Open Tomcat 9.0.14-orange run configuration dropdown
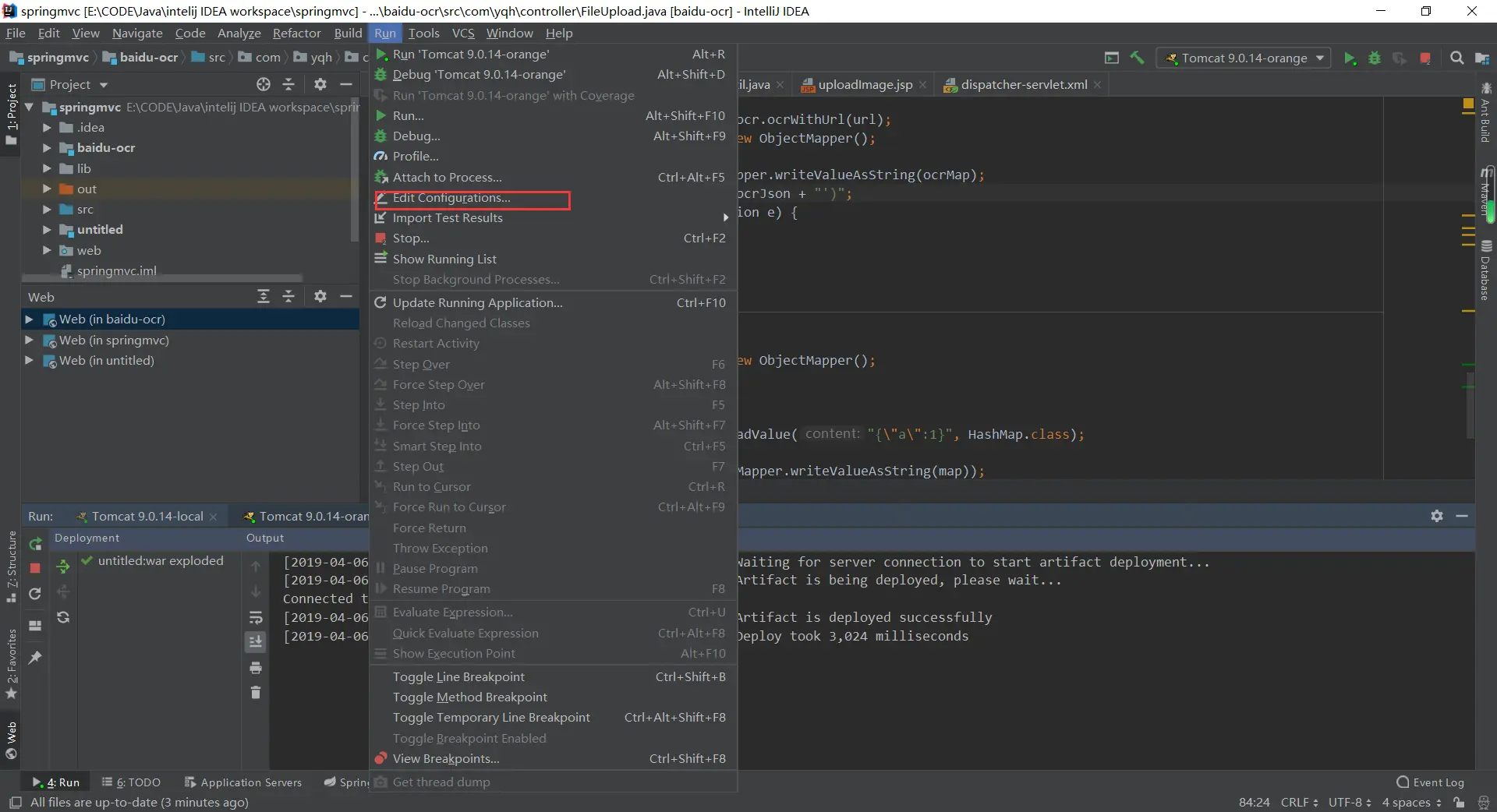Viewport: 1497px width, 812px height. pos(1244,58)
